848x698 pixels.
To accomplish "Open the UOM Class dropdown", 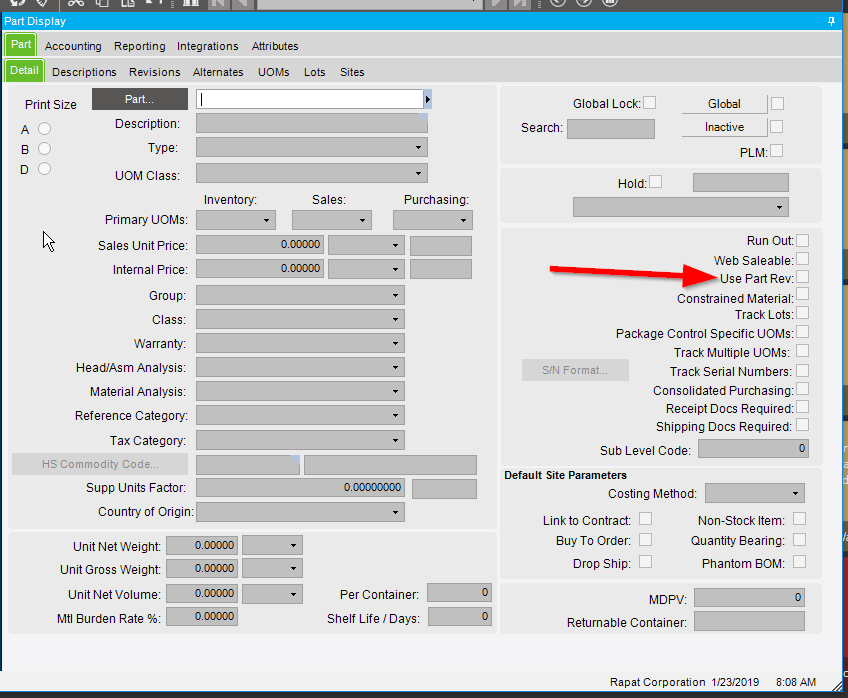I will pyautogui.click(x=418, y=175).
